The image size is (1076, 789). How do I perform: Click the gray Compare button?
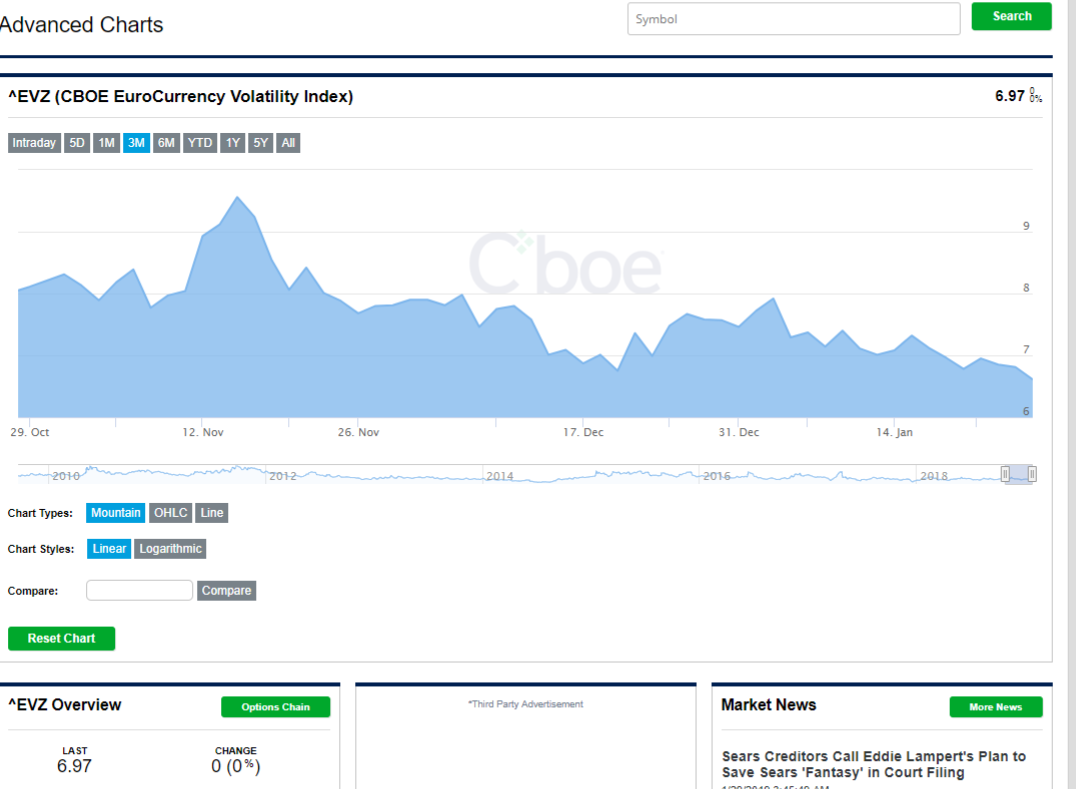click(x=226, y=590)
